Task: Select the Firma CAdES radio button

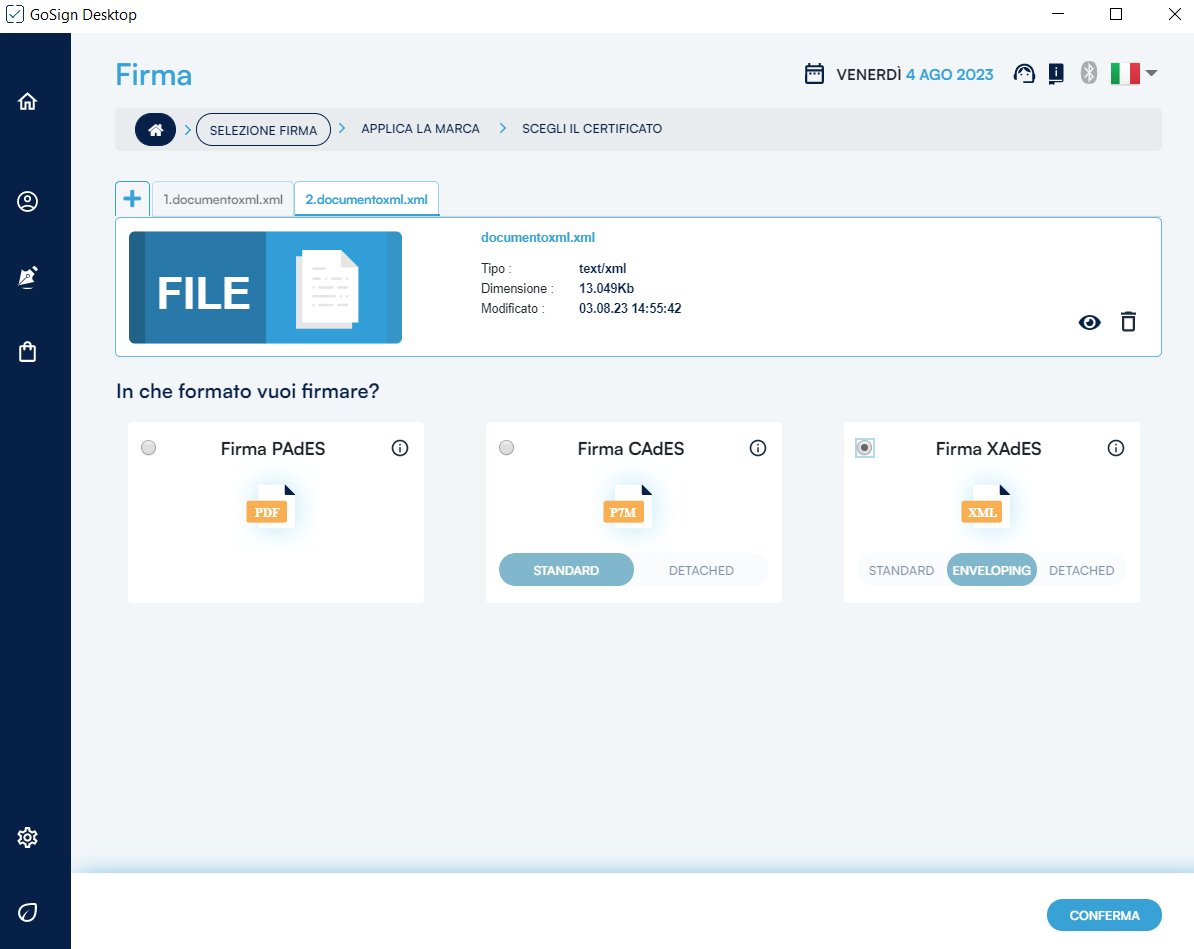Action: tap(507, 448)
